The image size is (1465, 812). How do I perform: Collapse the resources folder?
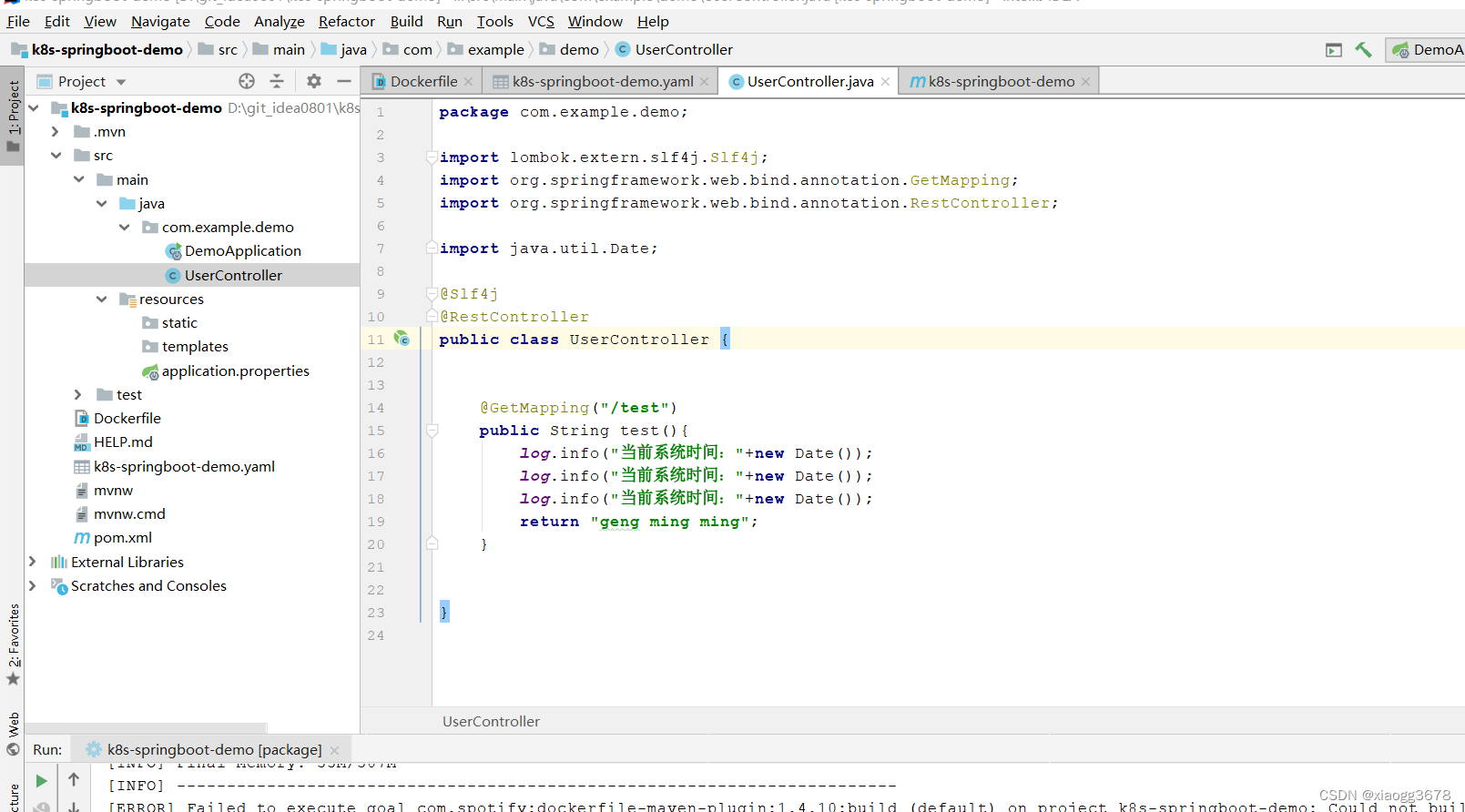pyautogui.click(x=101, y=299)
